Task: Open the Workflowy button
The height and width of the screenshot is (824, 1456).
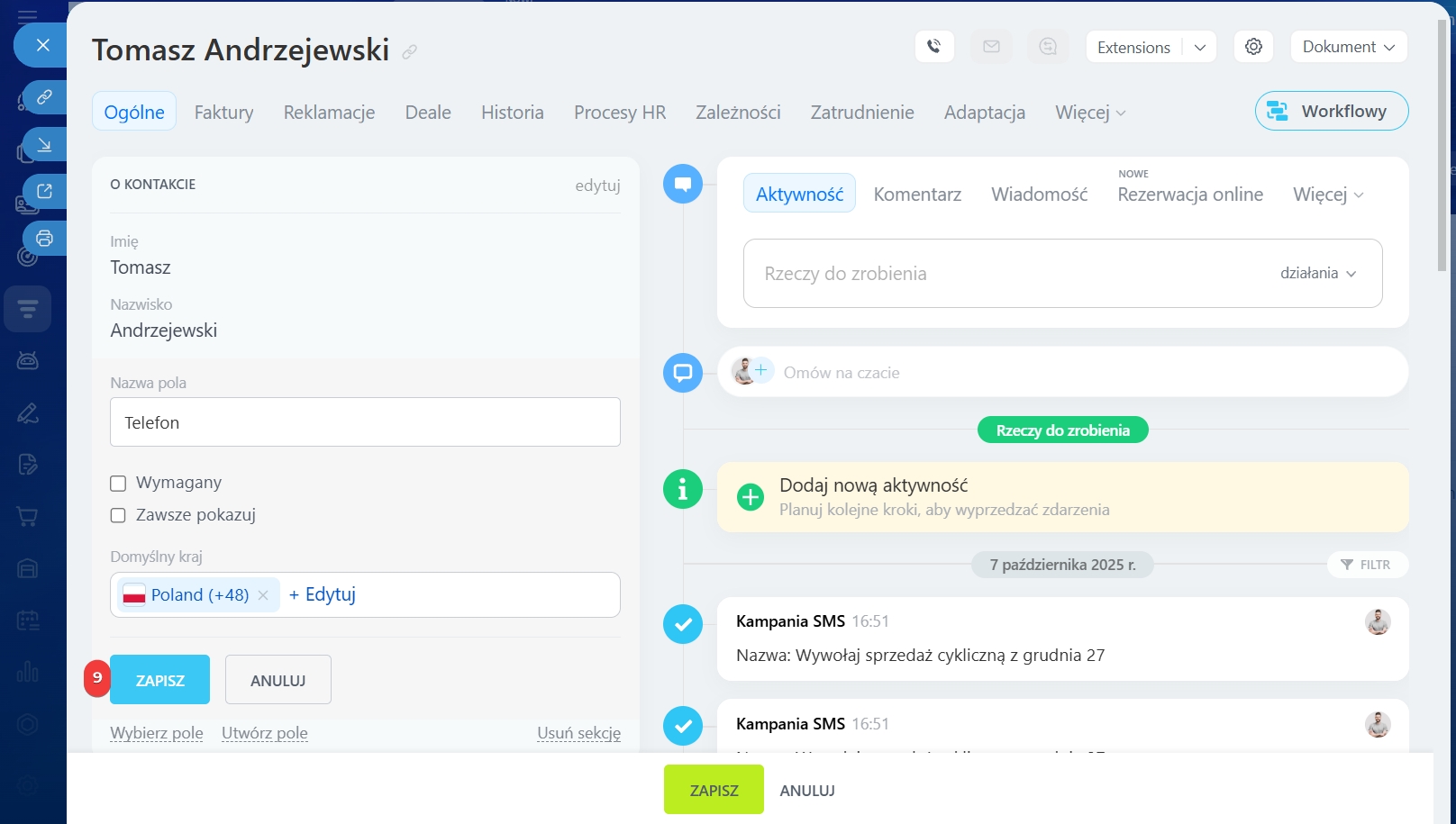Action: point(1331,111)
